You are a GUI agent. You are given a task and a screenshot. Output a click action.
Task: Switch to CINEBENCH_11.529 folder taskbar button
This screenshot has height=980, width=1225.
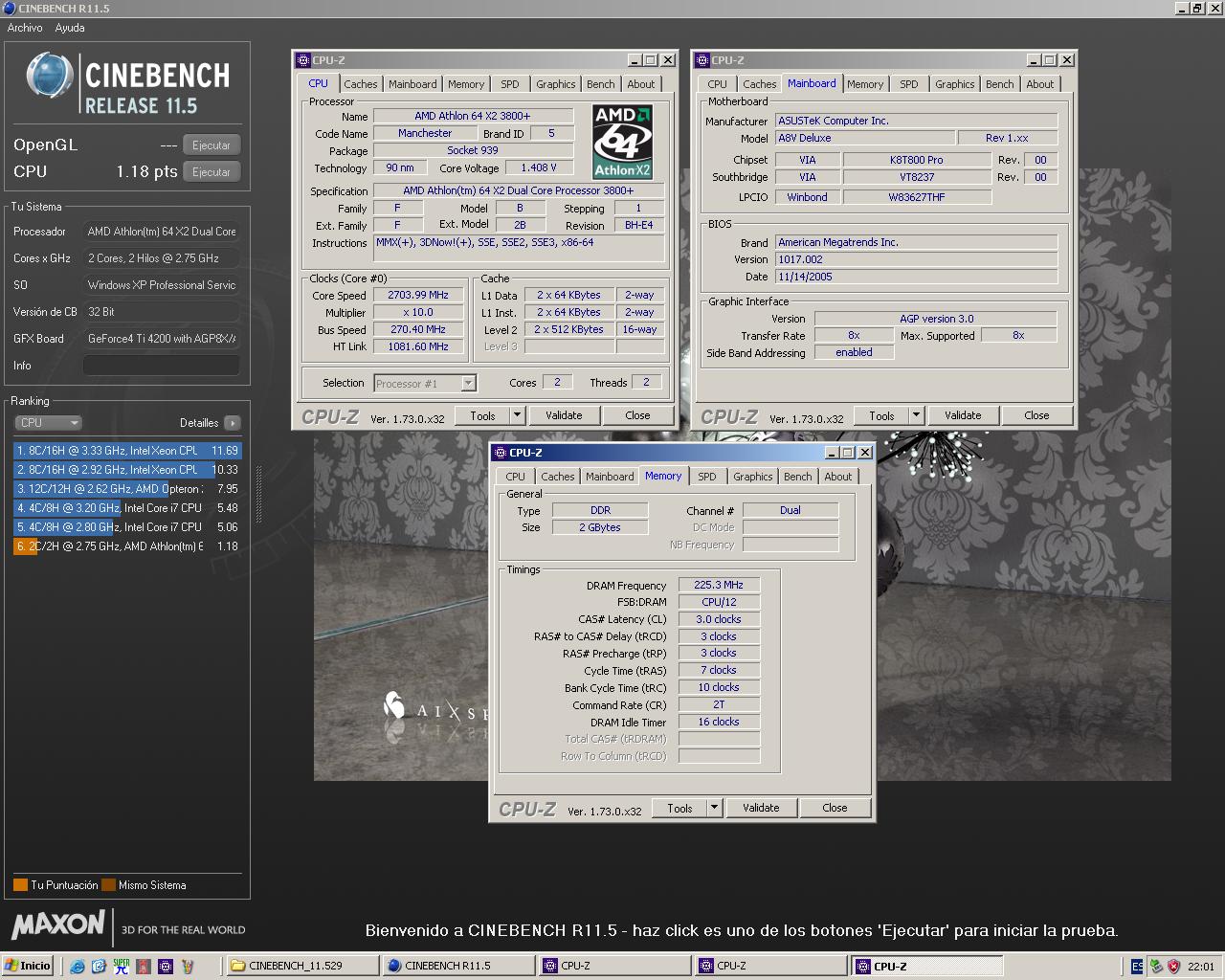pos(302,966)
